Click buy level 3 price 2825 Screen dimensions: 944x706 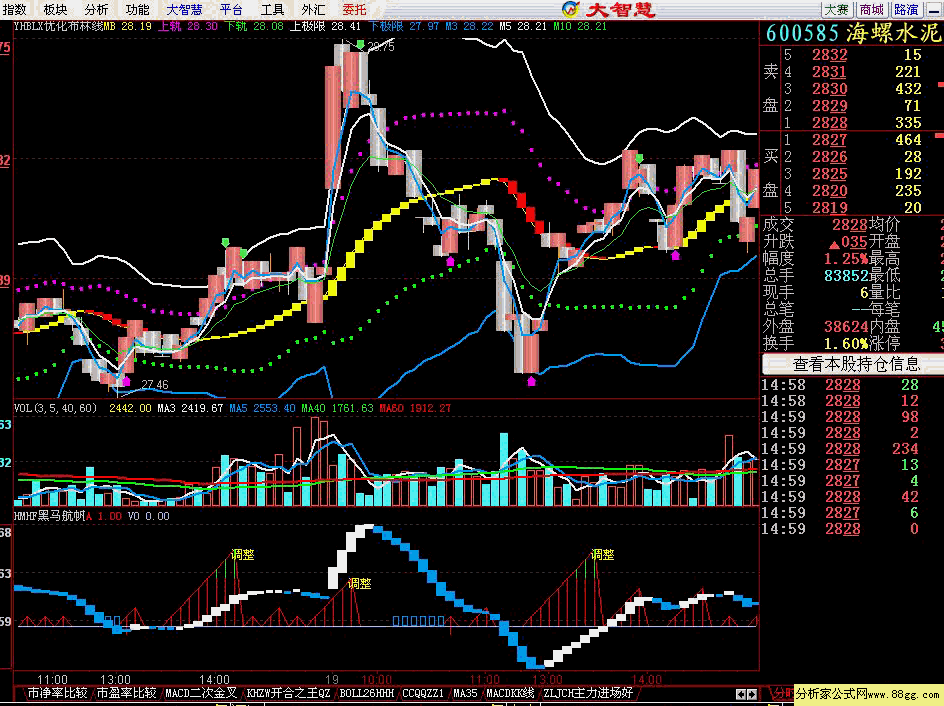coord(830,173)
